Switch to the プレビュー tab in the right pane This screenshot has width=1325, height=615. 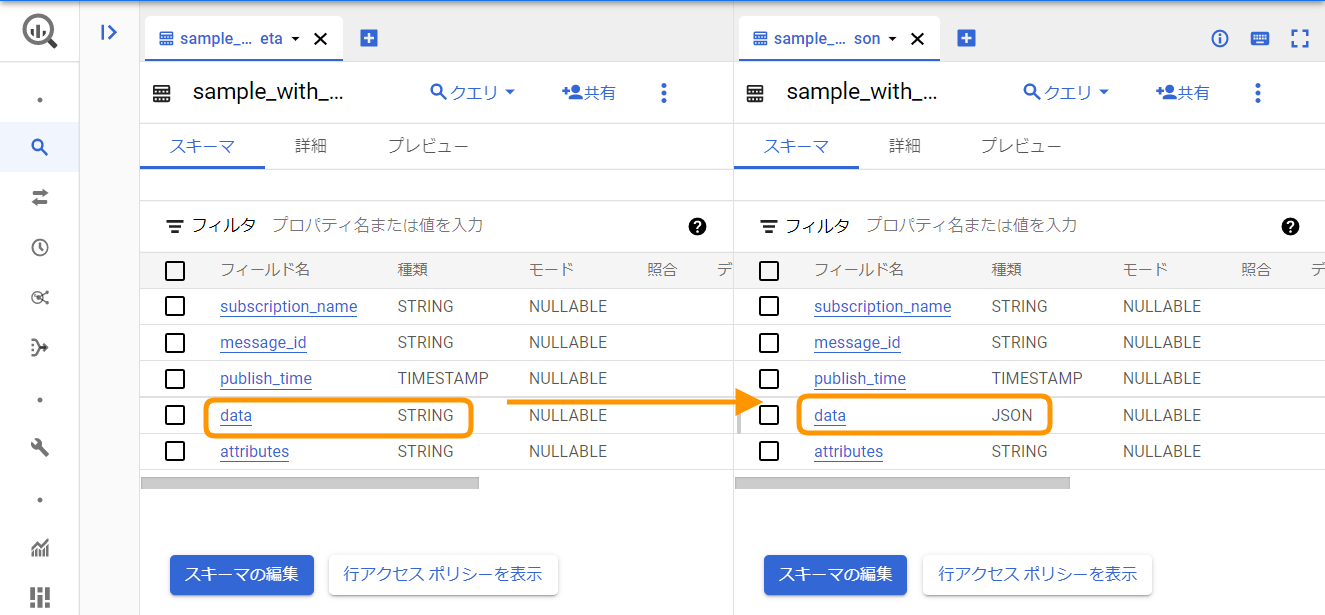tap(1021, 145)
